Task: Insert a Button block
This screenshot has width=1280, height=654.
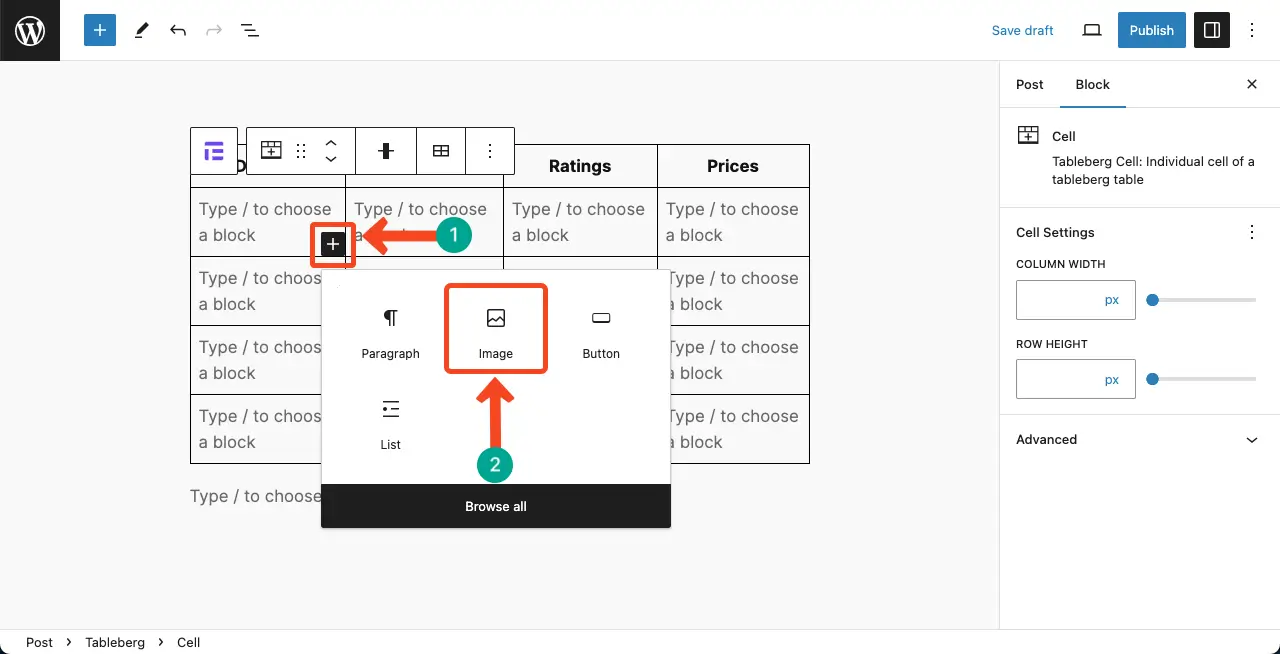Action: point(601,333)
